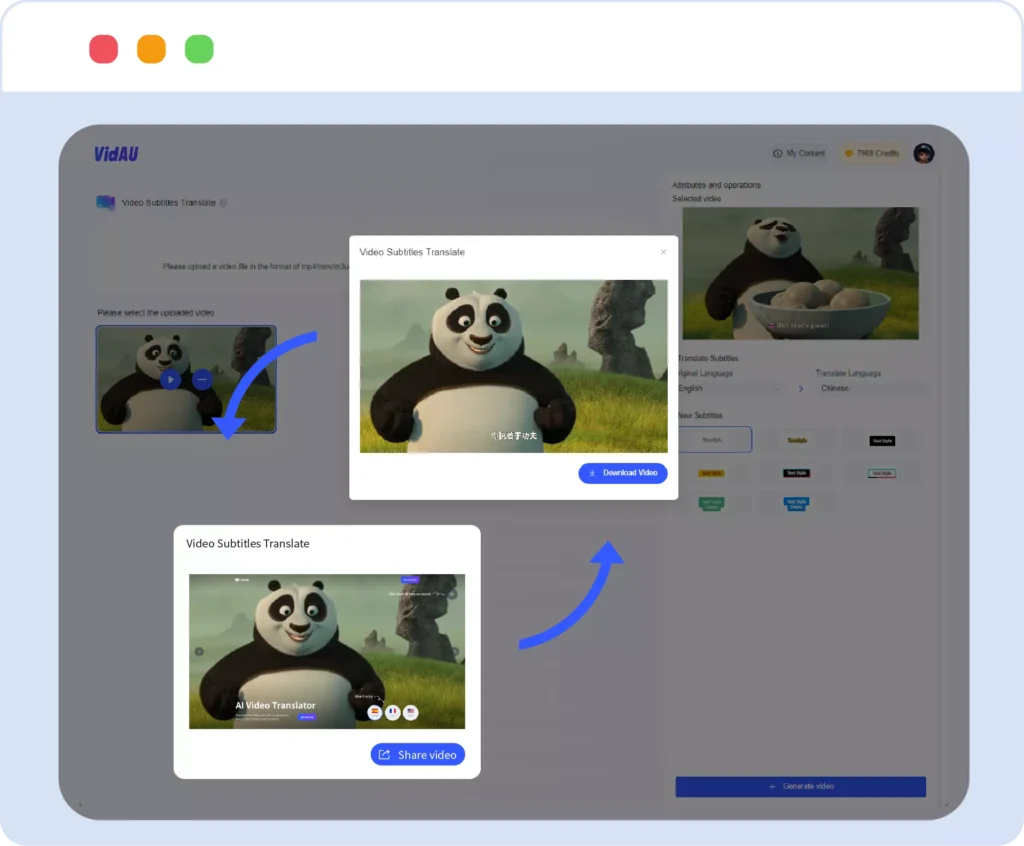This screenshot has width=1024, height=846.
Task: Click the translated video preview in the dialog
Action: pos(513,366)
